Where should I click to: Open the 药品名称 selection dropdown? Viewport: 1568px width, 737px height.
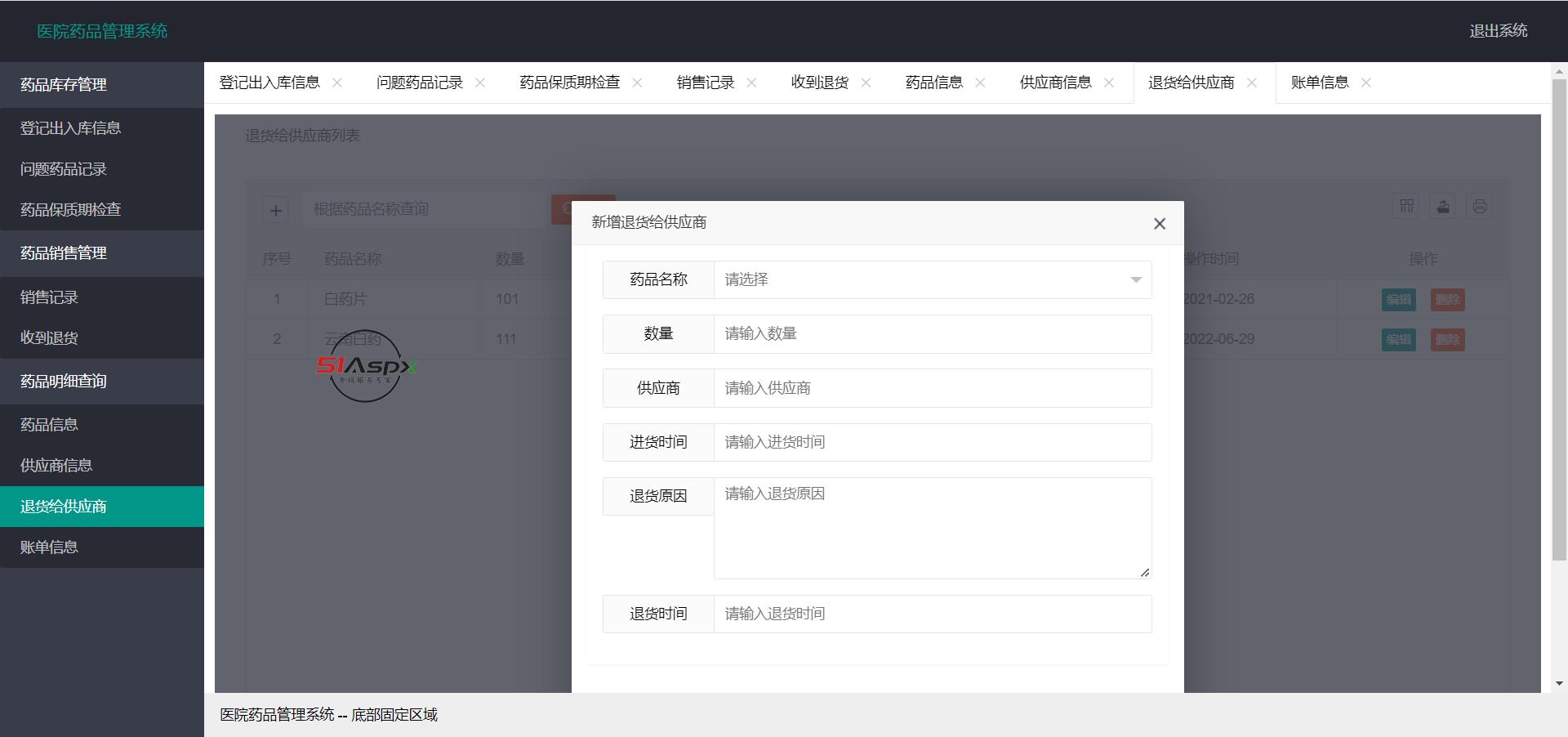pyautogui.click(x=932, y=279)
